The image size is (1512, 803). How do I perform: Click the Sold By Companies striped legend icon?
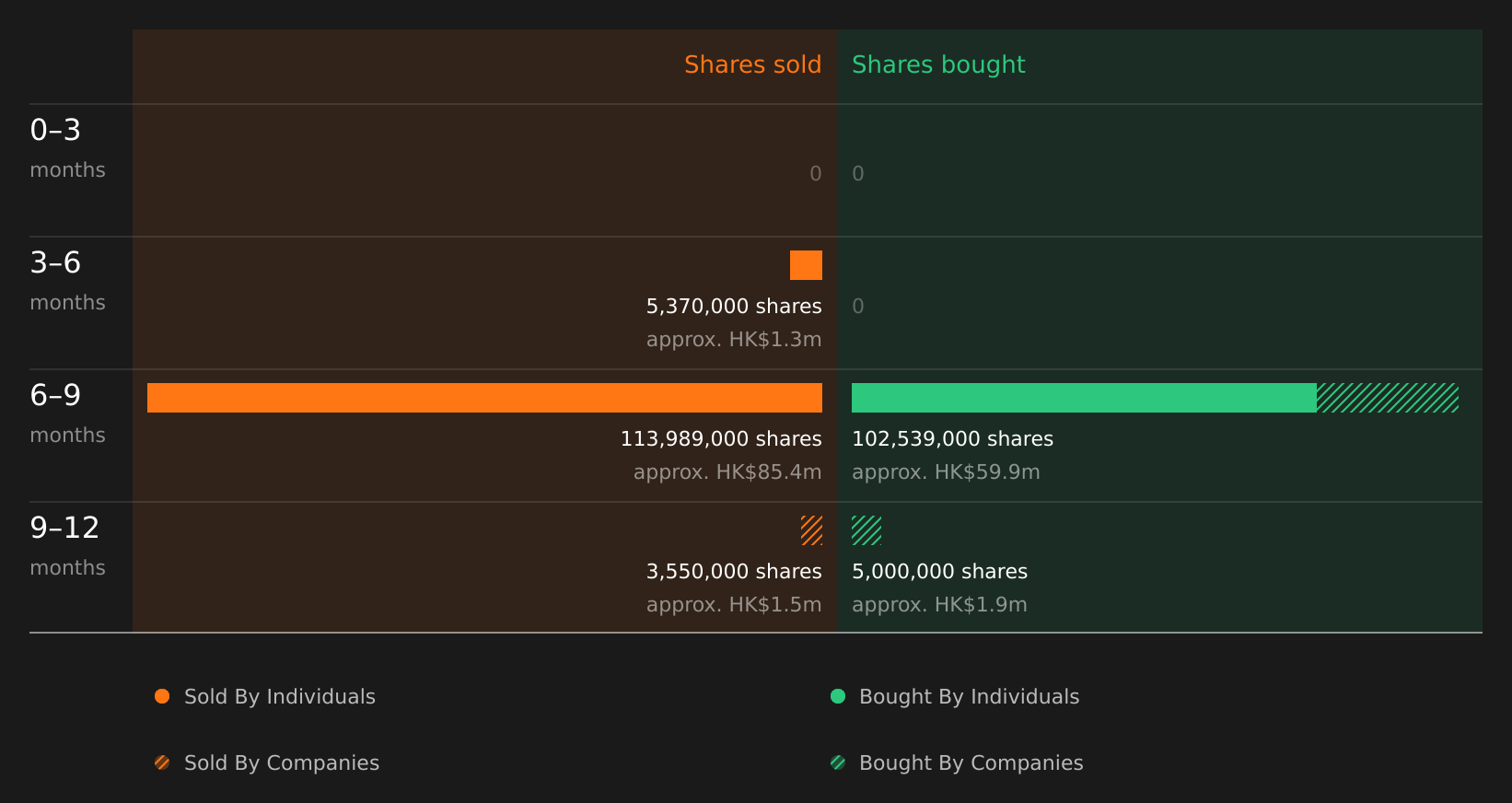(162, 762)
